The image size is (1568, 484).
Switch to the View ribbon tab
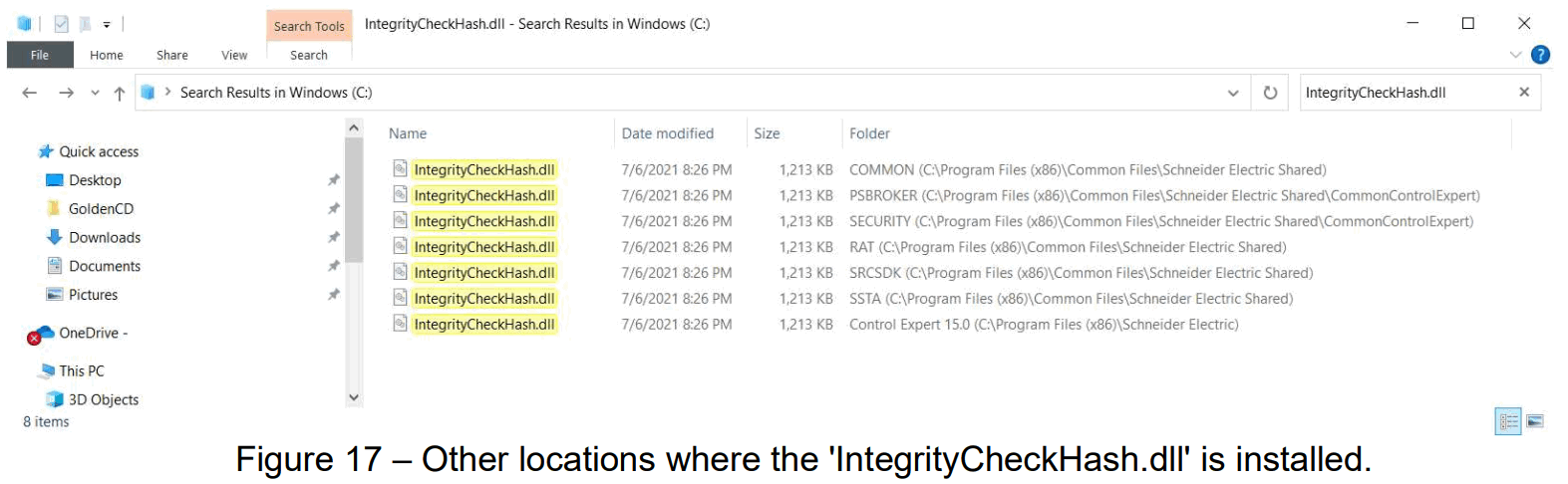234,55
